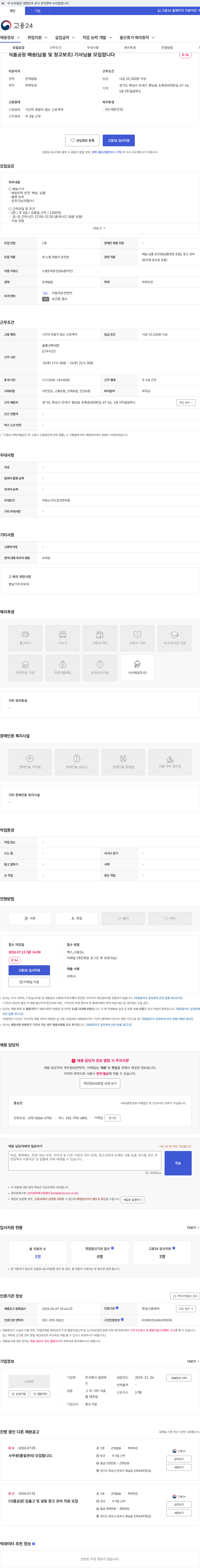Select the 서류 screening step

coord(30,919)
